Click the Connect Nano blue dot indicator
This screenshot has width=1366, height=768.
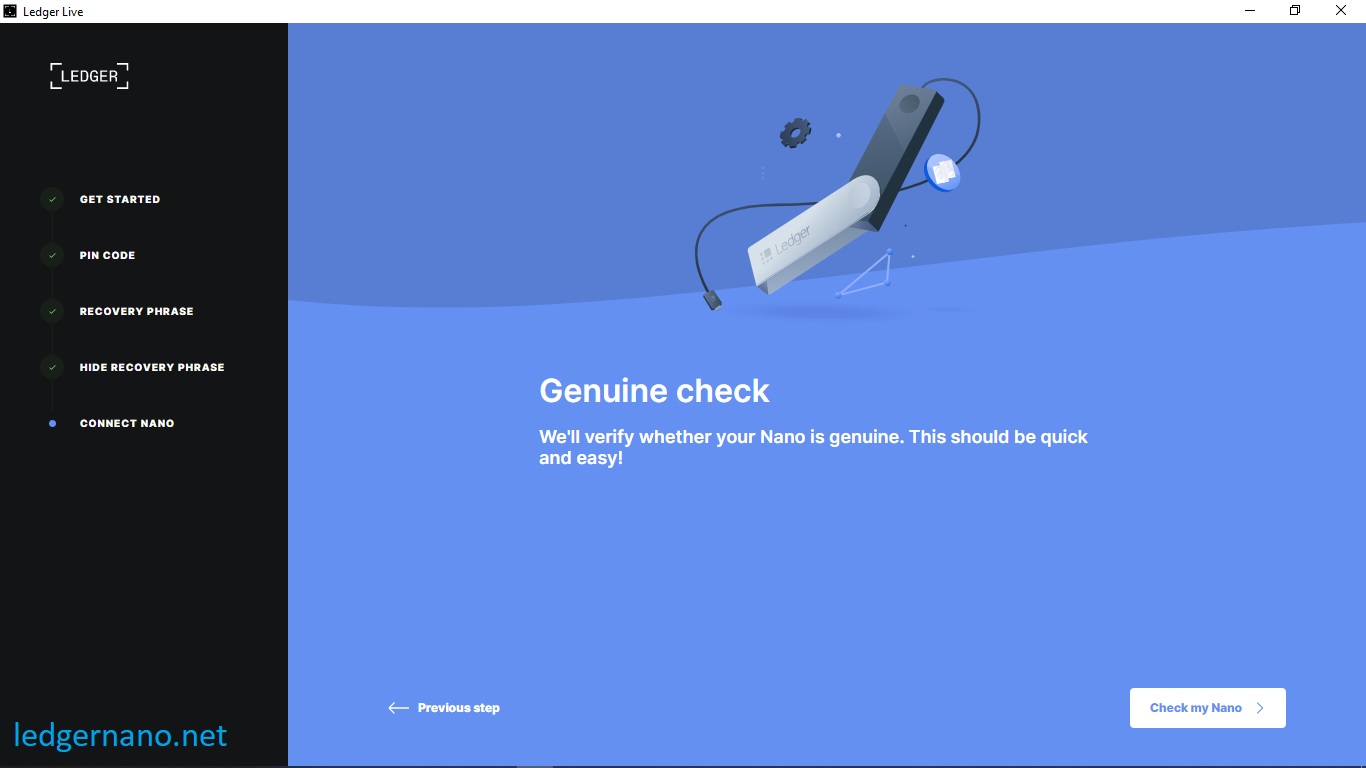[x=52, y=423]
